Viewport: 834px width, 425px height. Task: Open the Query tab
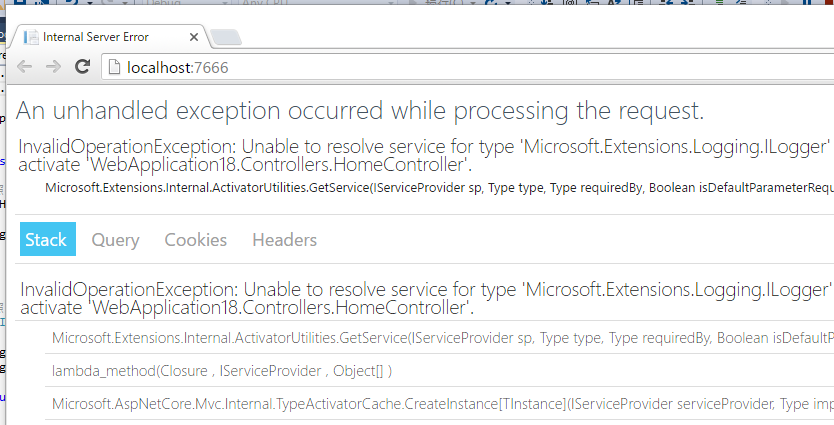click(x=115, y=240)
